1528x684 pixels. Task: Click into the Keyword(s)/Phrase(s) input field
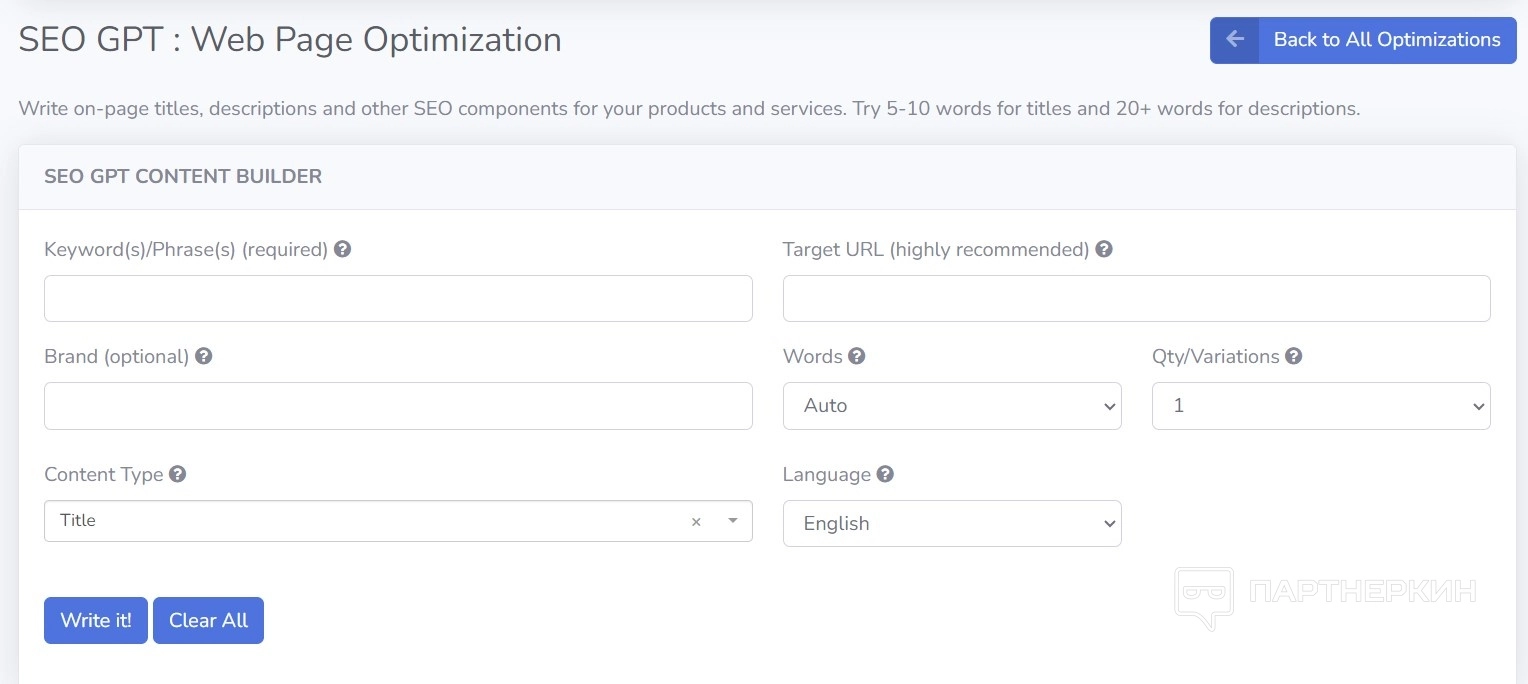pyautogui.click(x=398, y=299)
